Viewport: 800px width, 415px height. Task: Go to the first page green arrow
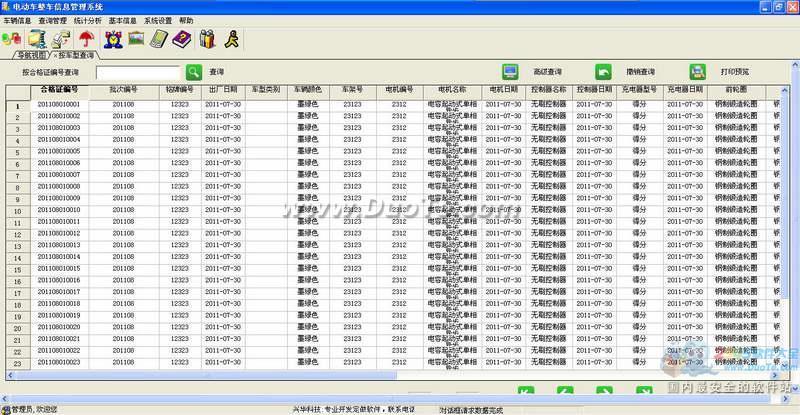point(526,390)
